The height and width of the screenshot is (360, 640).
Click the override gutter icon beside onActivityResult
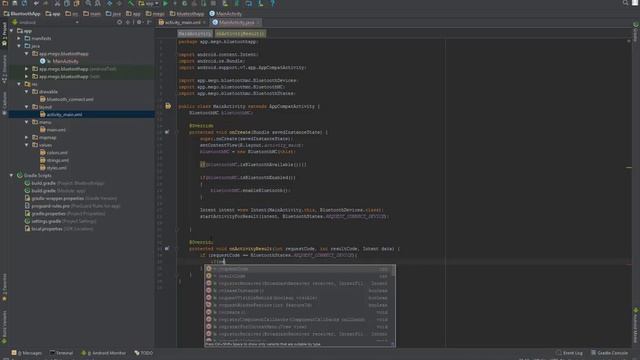[167, 248]
